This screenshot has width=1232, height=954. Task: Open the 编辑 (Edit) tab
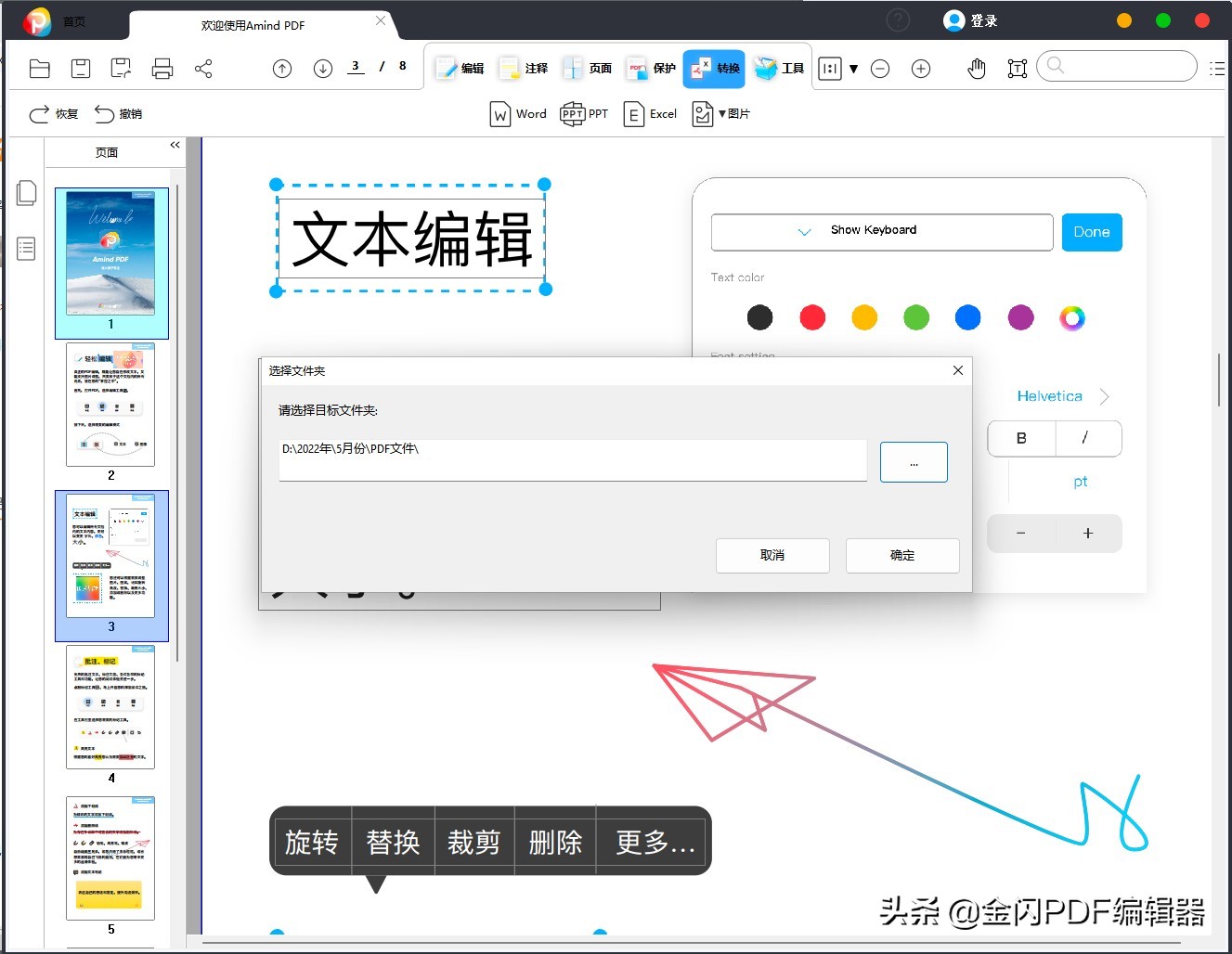click(x=460, y=69)
